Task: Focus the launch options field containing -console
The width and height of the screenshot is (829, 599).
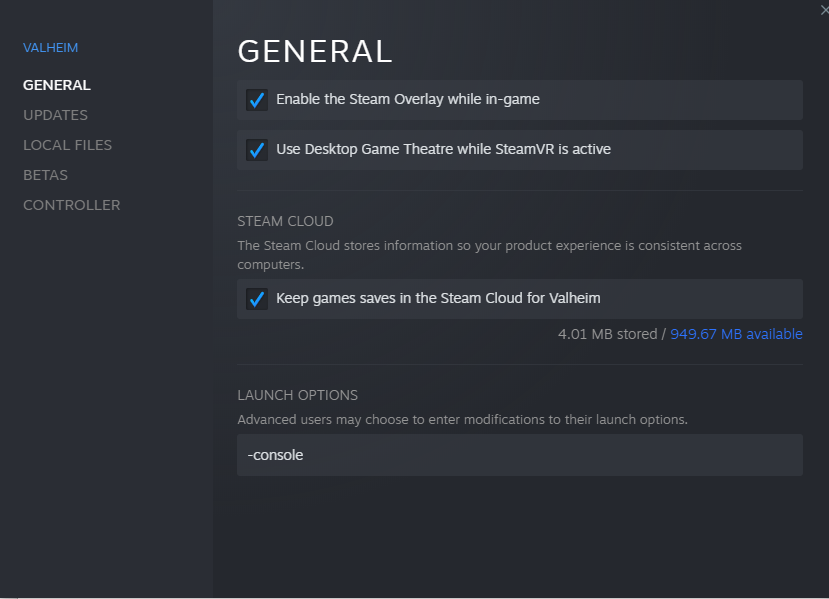Action: coord(519,455)
